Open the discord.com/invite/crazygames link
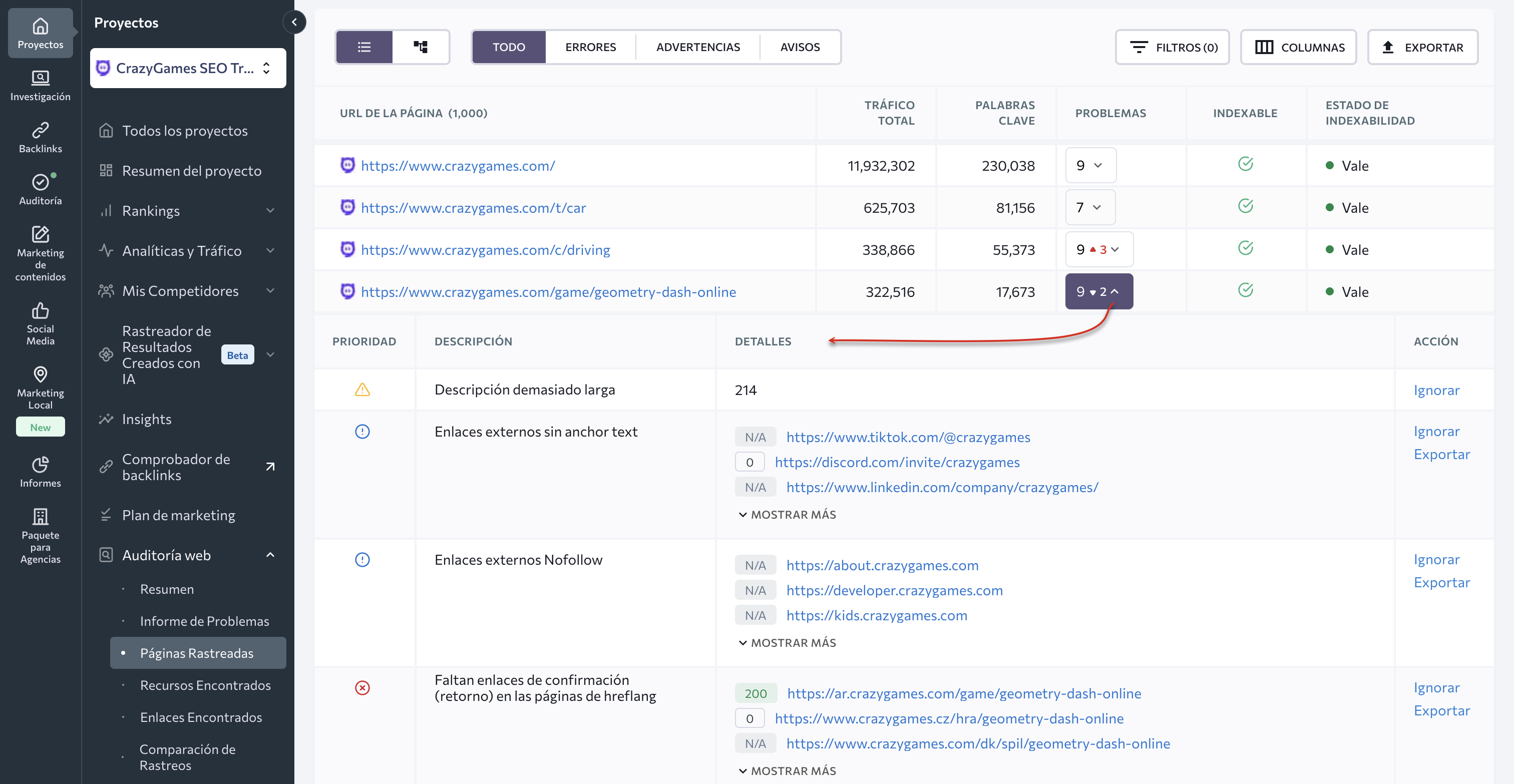1514x784 pixels. (897, 462)
